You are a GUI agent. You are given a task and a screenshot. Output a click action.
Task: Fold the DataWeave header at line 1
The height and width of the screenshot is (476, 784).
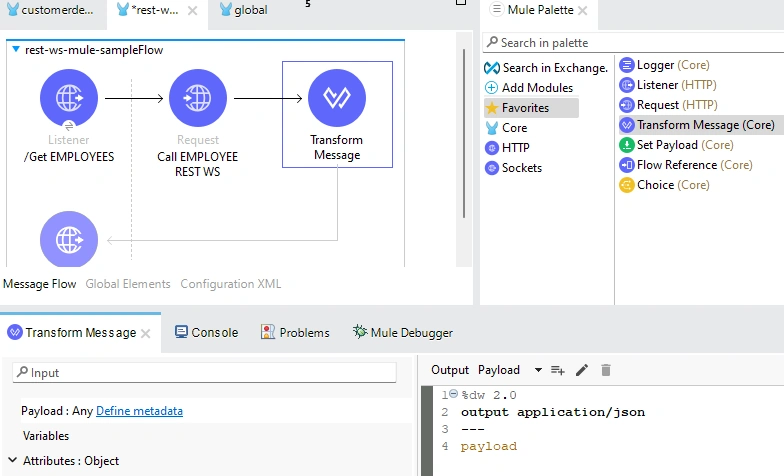(x=454, y=394)
